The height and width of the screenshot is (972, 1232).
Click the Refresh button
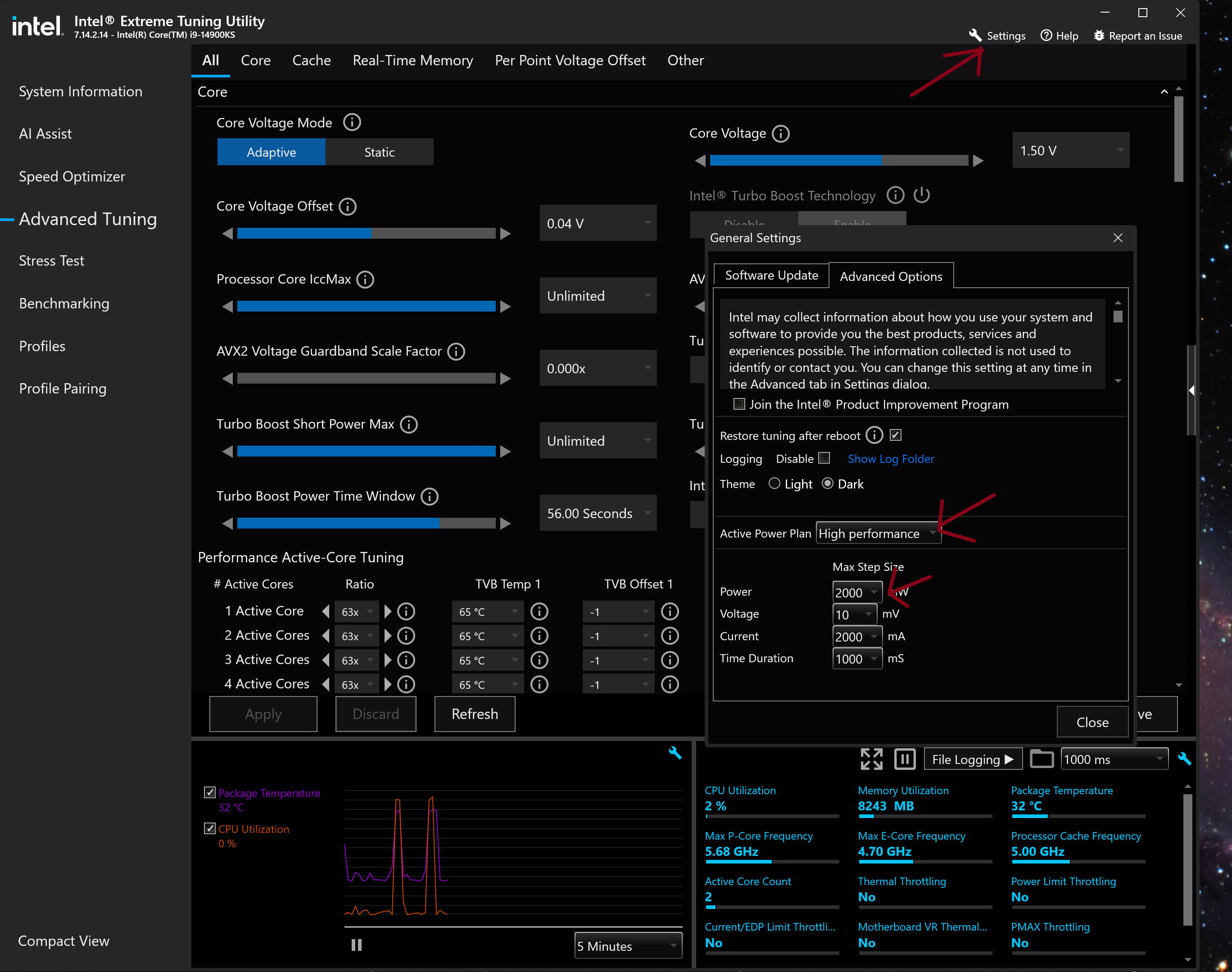pos(475,714)
